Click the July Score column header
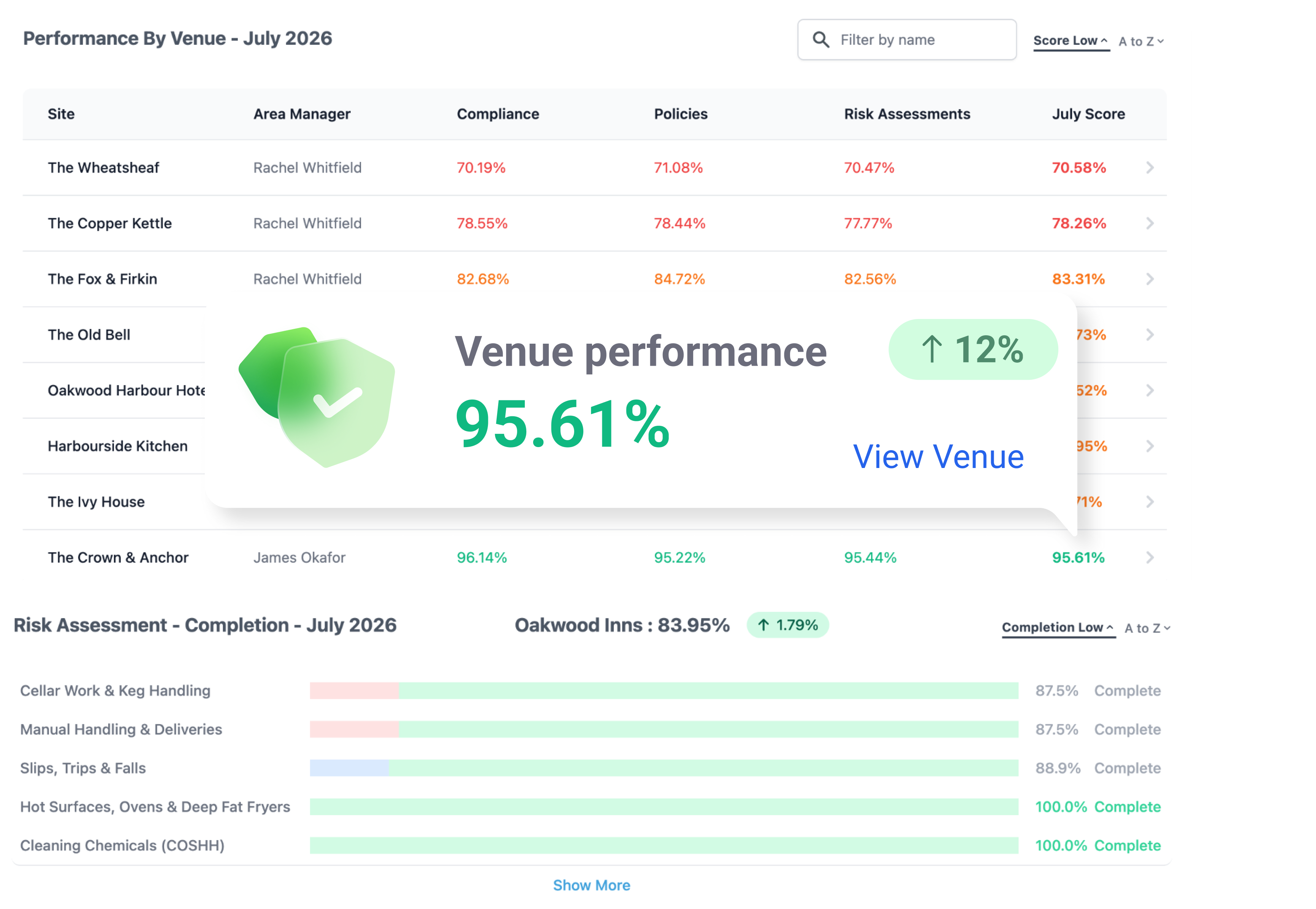 pos(1088,114)
